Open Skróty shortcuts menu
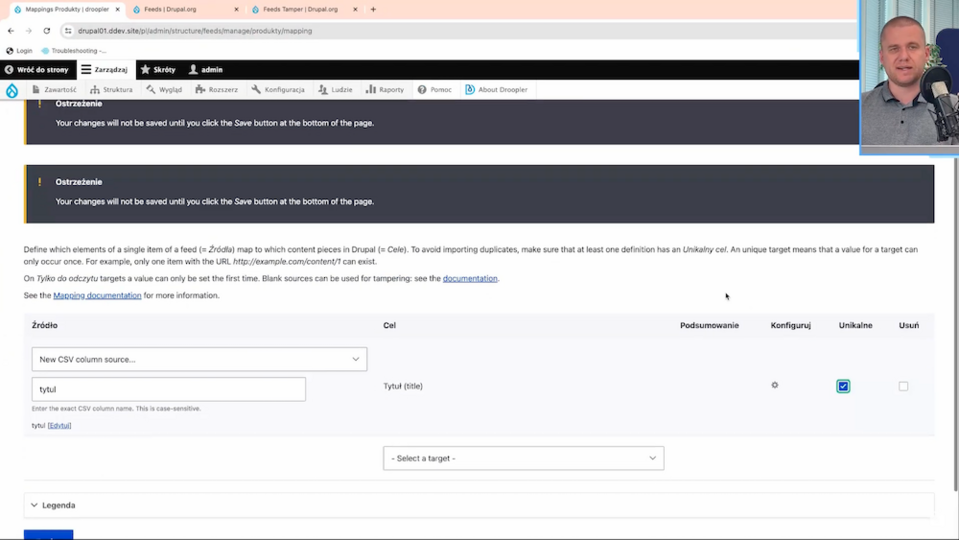The height and width of the screenshot is (540, 959). click(158, 70)
